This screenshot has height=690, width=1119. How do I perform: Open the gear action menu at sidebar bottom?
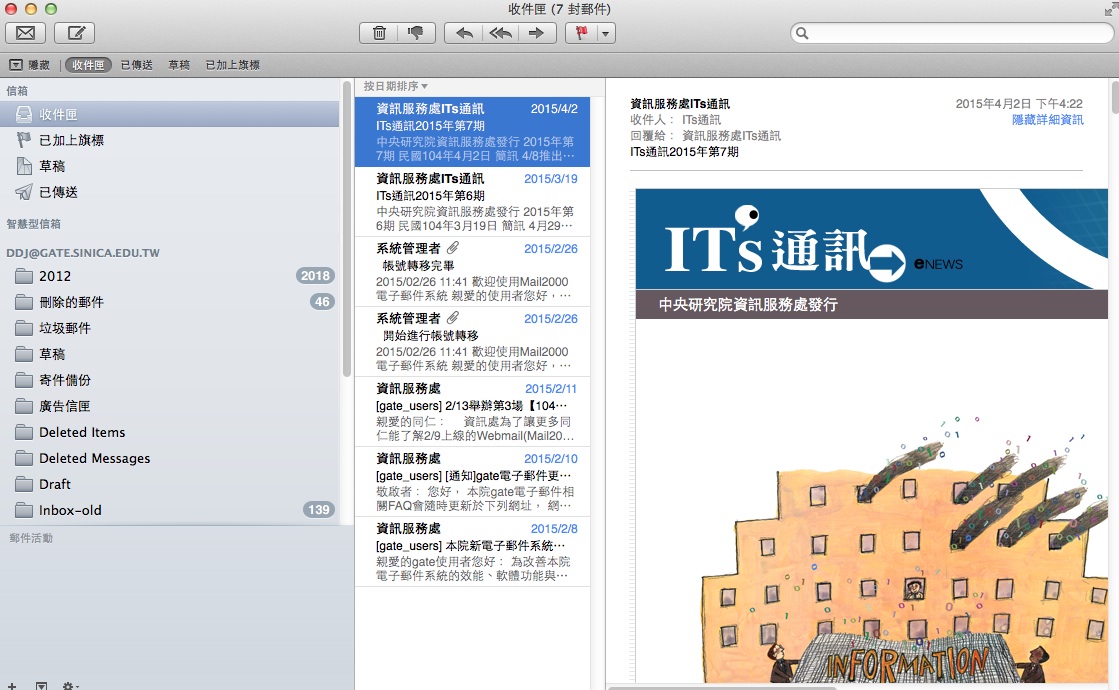tap(69, 686)
